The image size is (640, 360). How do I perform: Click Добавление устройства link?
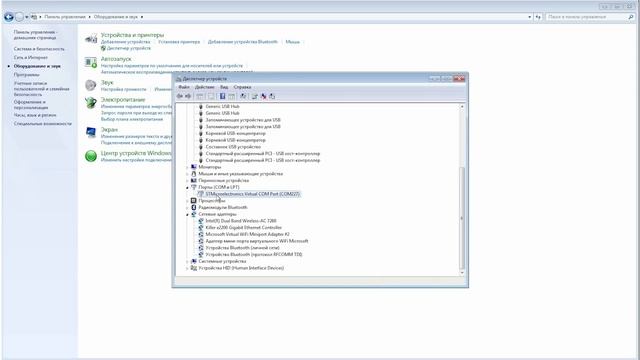point(125,42)
